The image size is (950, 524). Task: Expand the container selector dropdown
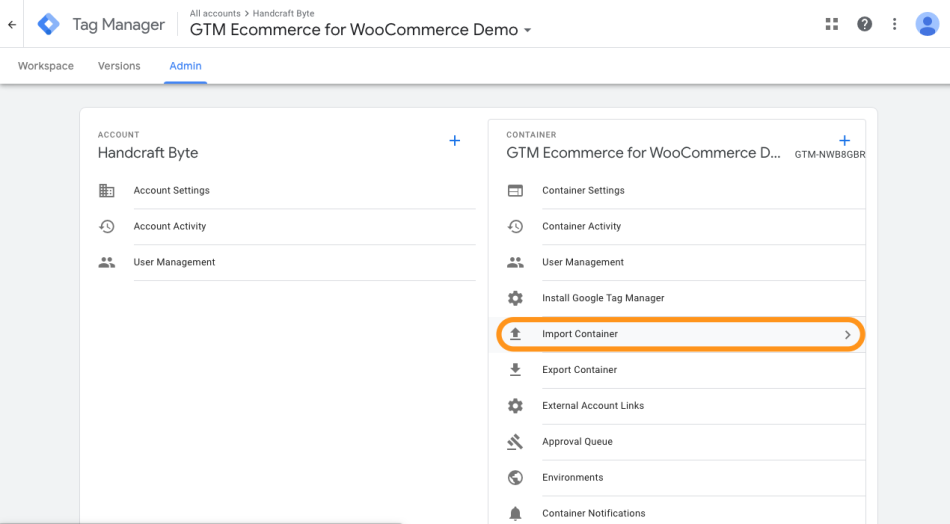coord(527,31)
